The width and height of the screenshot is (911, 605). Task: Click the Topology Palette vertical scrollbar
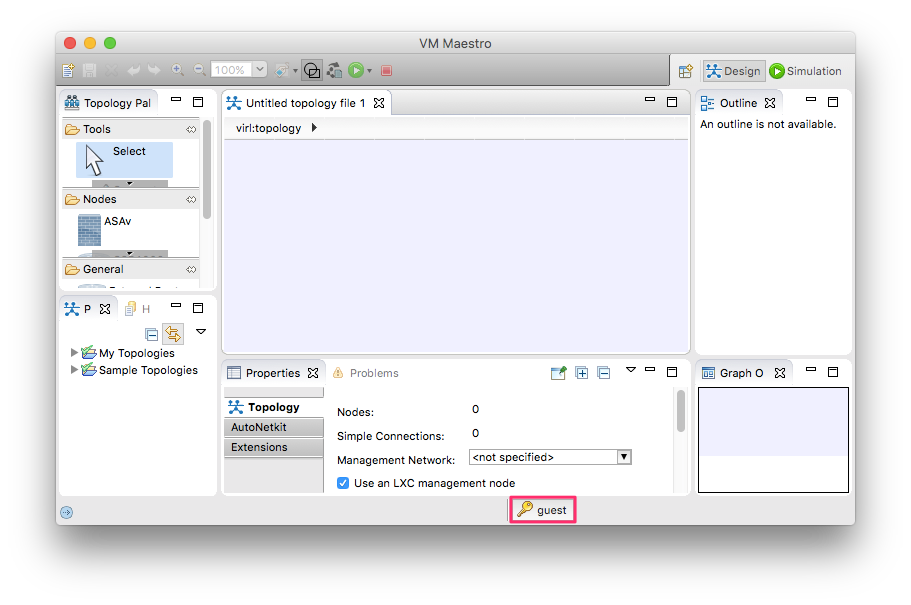pyautogui.click(x=207, y=170)
